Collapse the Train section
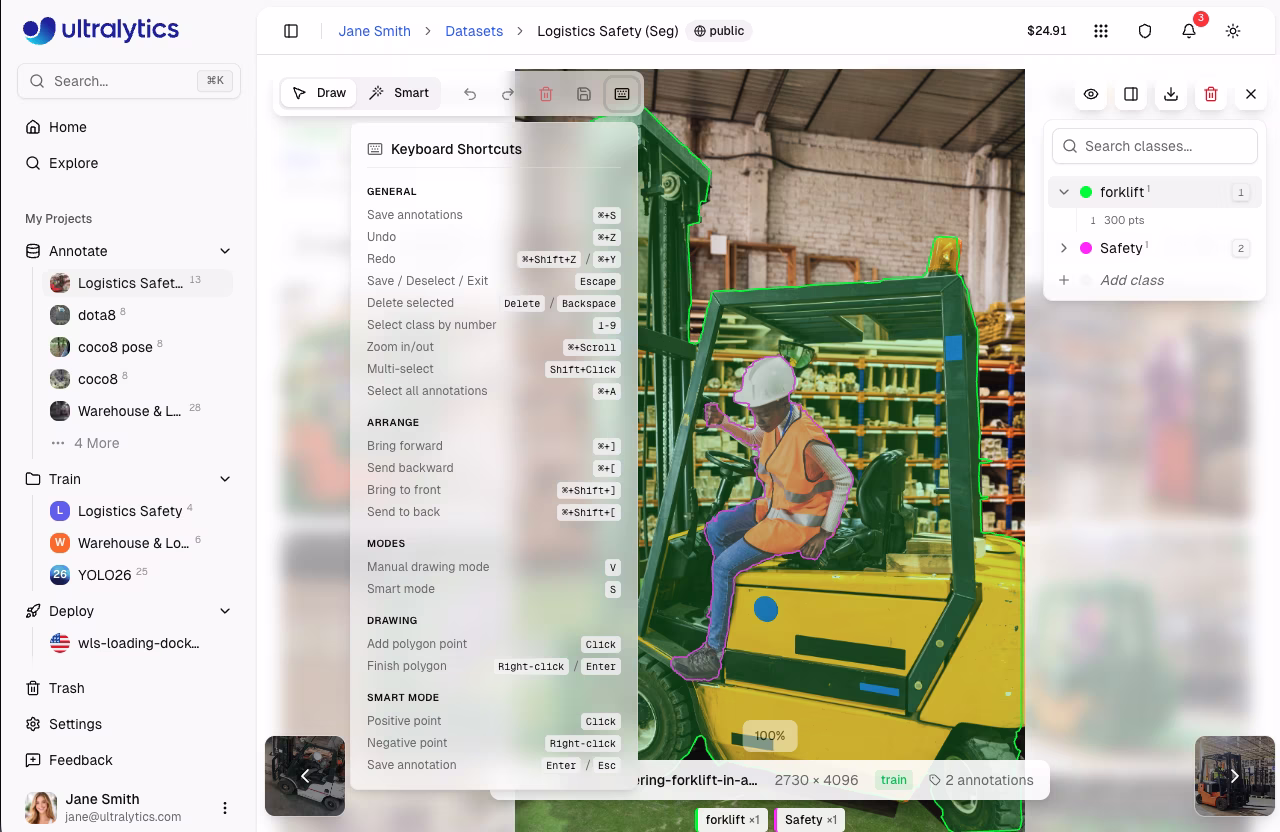Image resolution: width=1280 pixels, height=832 pixels. 225,479
